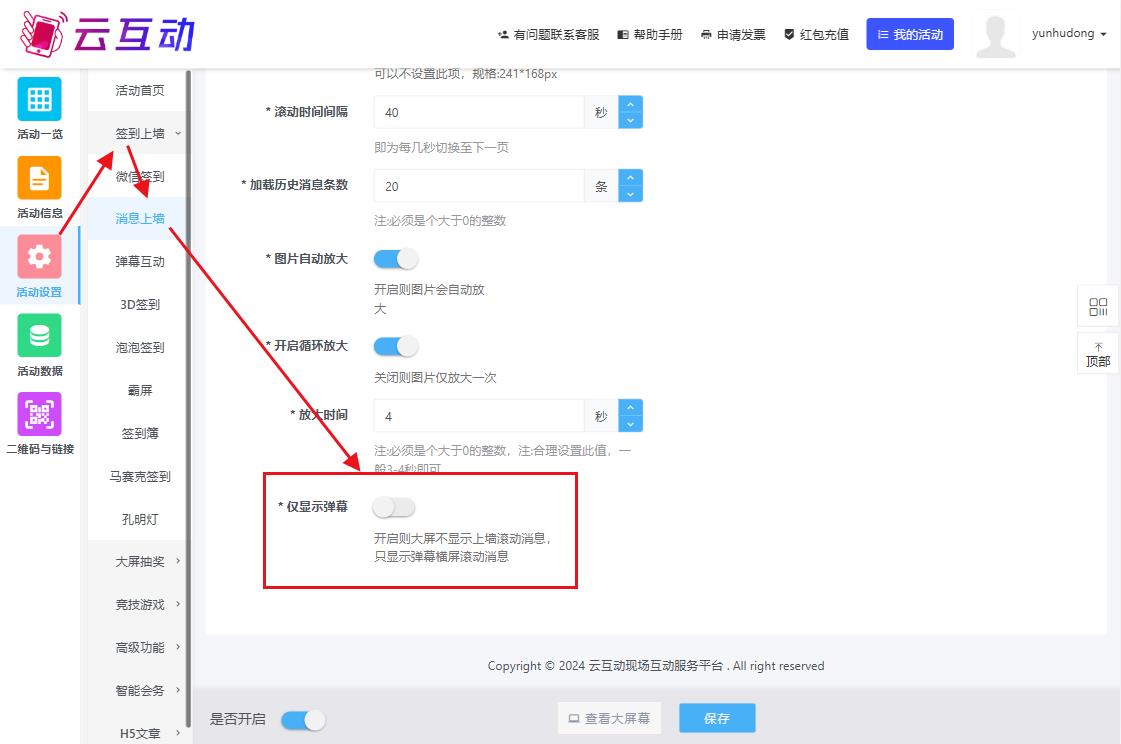Open 活动信息 document icon
Viewport: 1121px width, 744px height.
click(x=39, y=178)
